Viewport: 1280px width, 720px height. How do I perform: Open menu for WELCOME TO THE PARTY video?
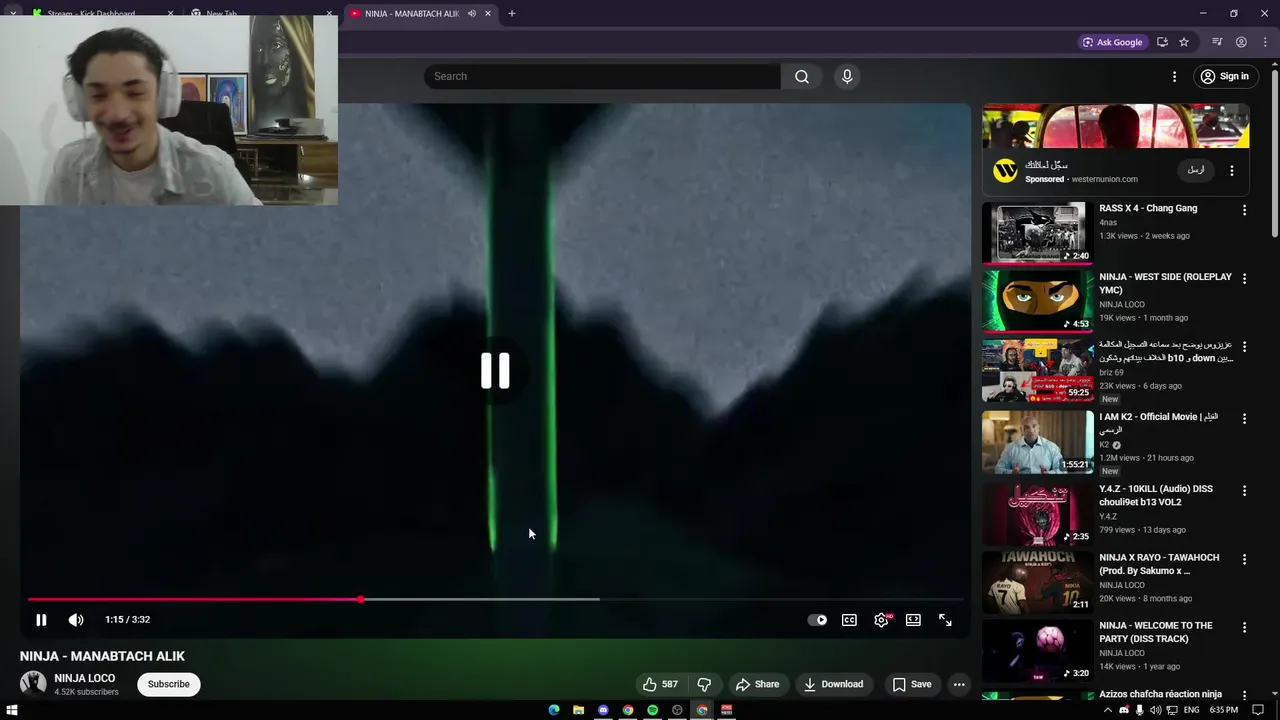[x=1244, y=627]
